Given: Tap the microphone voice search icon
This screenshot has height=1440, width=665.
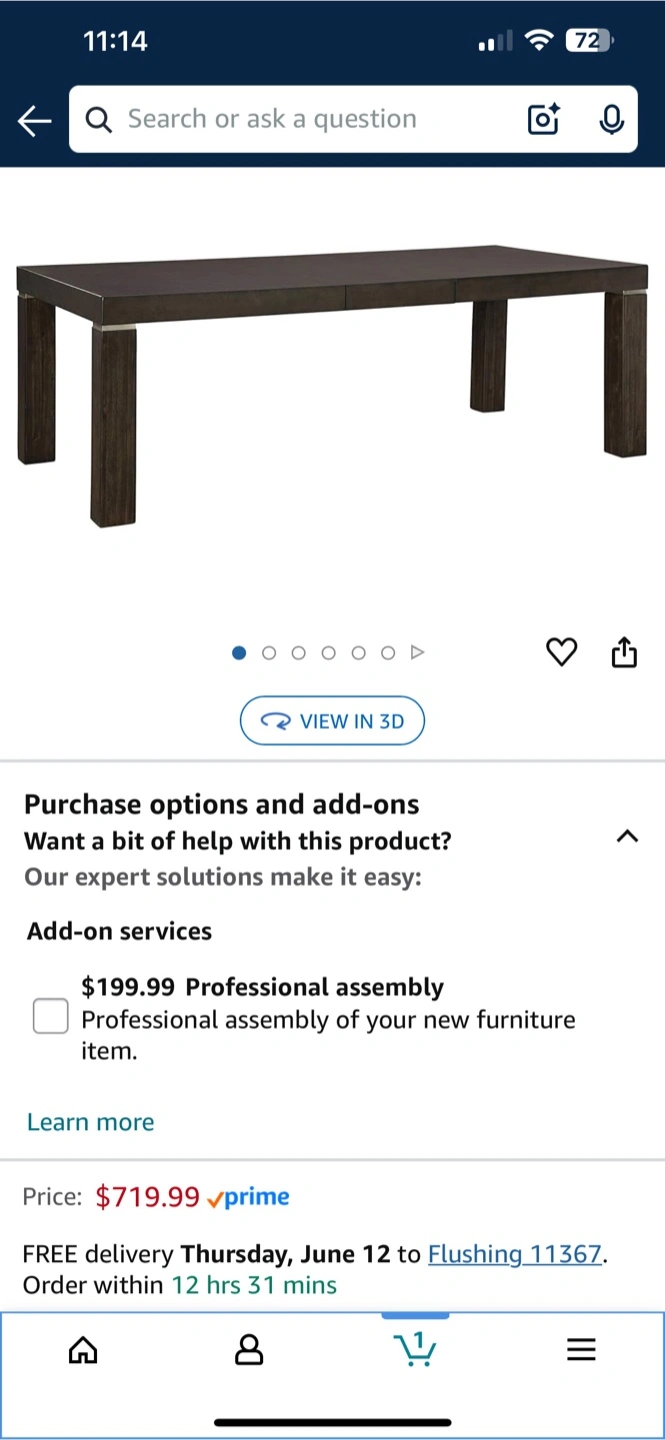Looking at the screenshot, I should 611,120.
